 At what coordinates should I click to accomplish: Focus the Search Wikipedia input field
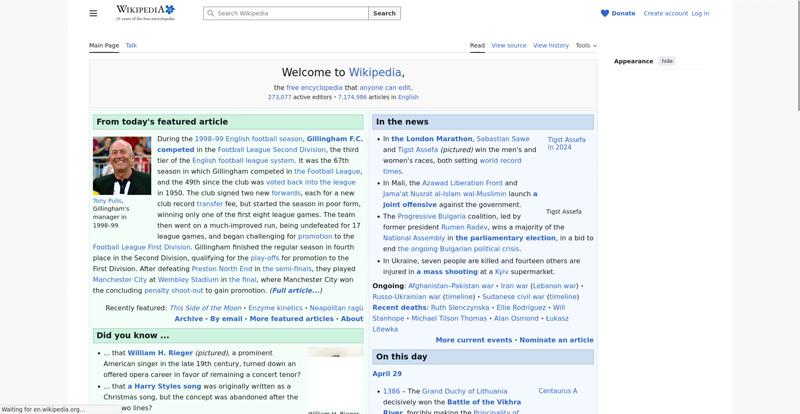pos(290,14)
